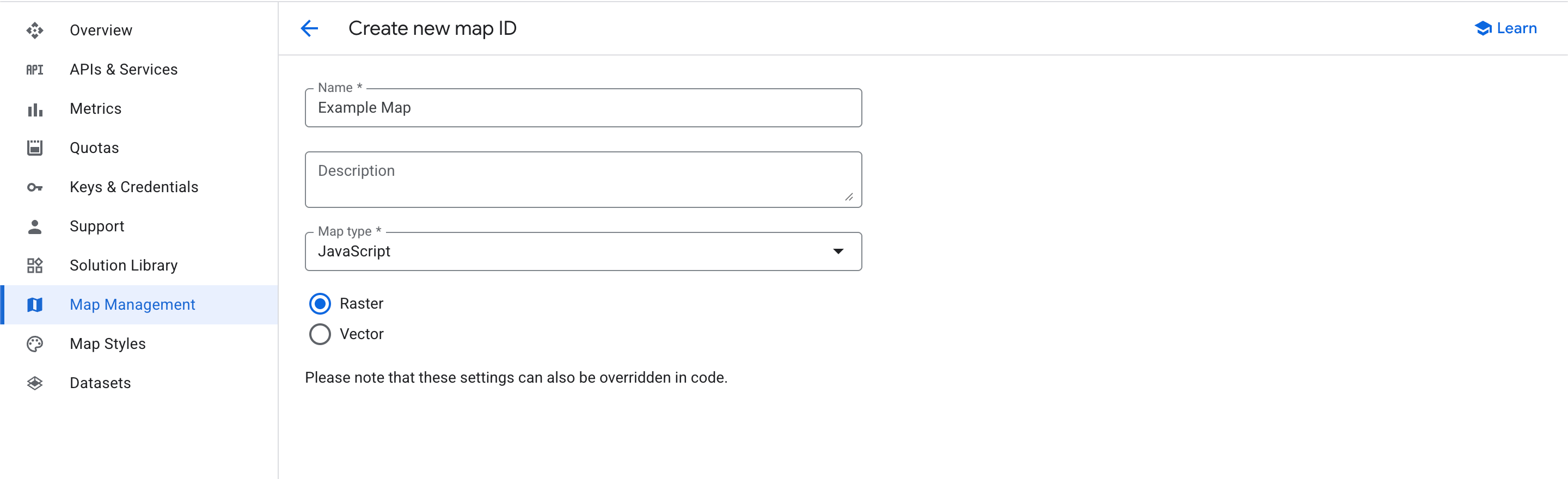The image size is (1568, 479).
Task: Navigate to Map Styles
Action: 107,343
